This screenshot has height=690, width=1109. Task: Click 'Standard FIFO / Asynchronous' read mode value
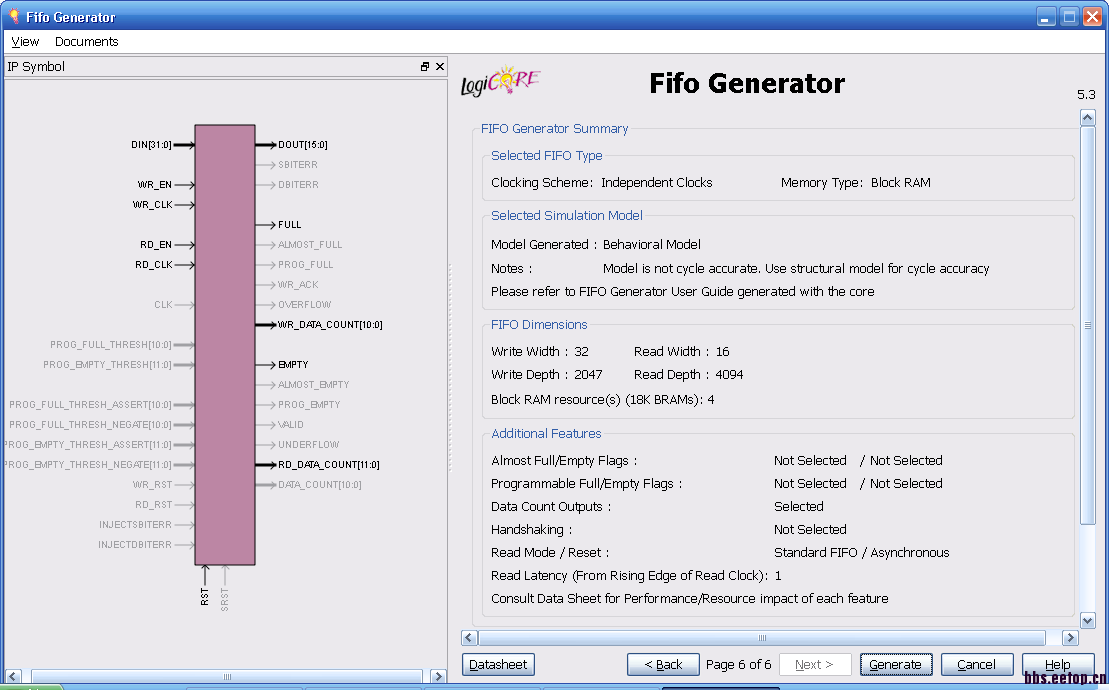tap(861, 553)
